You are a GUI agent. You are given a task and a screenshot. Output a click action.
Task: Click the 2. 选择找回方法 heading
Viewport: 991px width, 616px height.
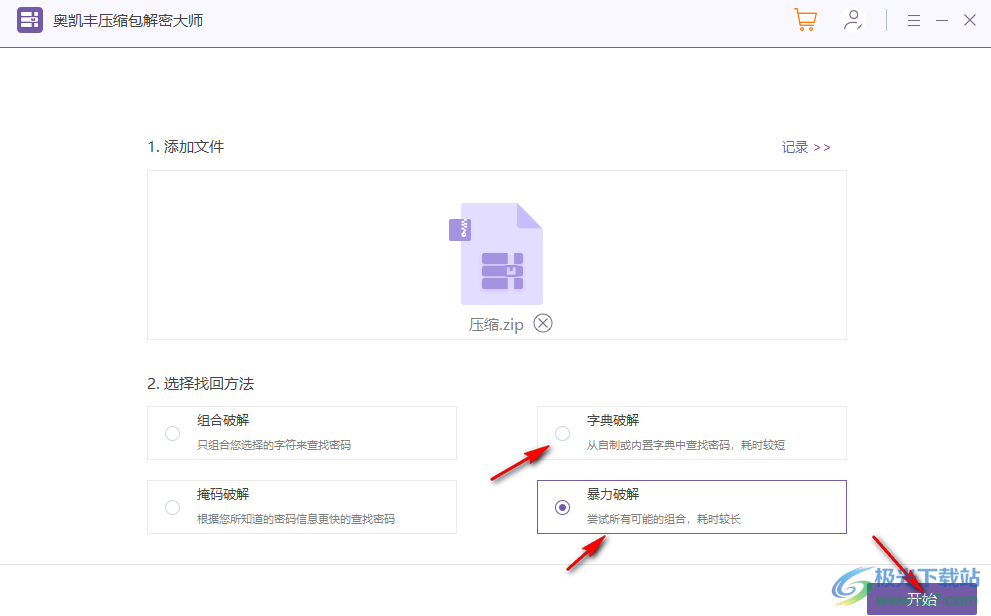(200, 383)
